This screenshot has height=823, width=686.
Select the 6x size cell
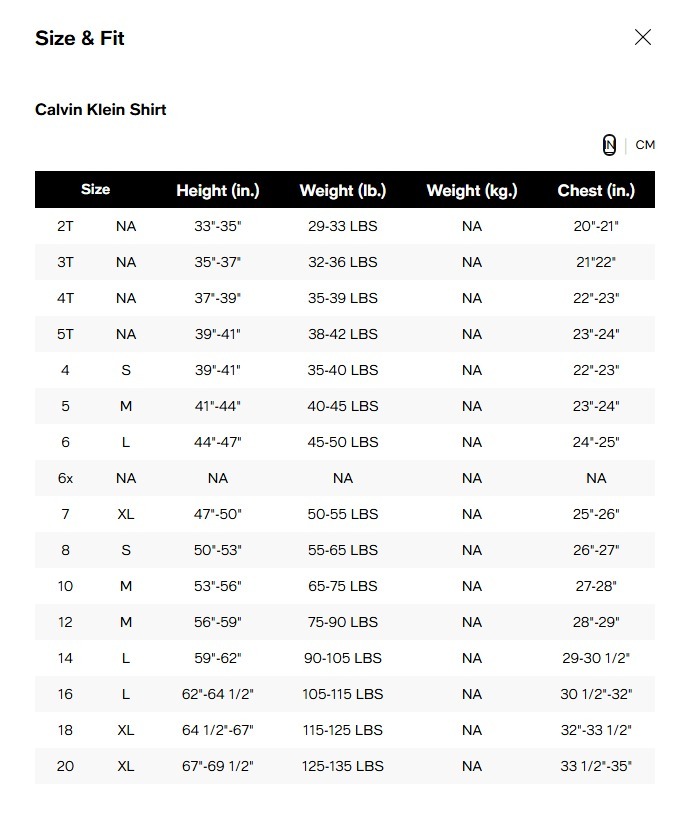65,479
